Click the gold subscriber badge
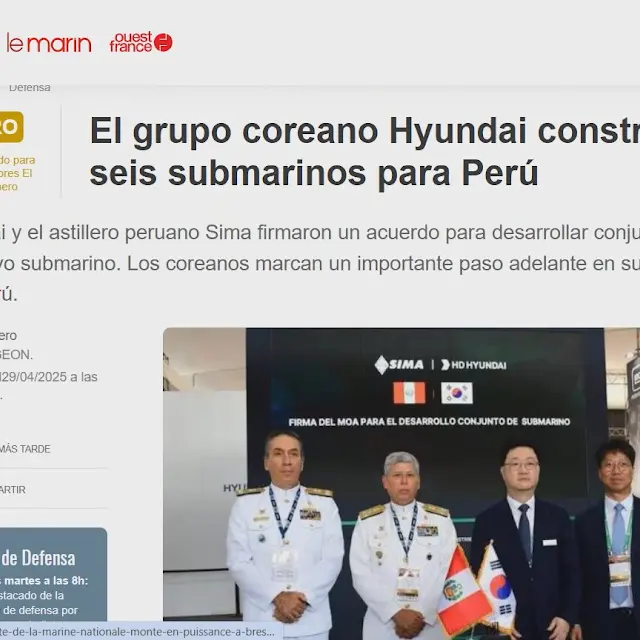Screen dimensions: 640x640 coord(10,127)
